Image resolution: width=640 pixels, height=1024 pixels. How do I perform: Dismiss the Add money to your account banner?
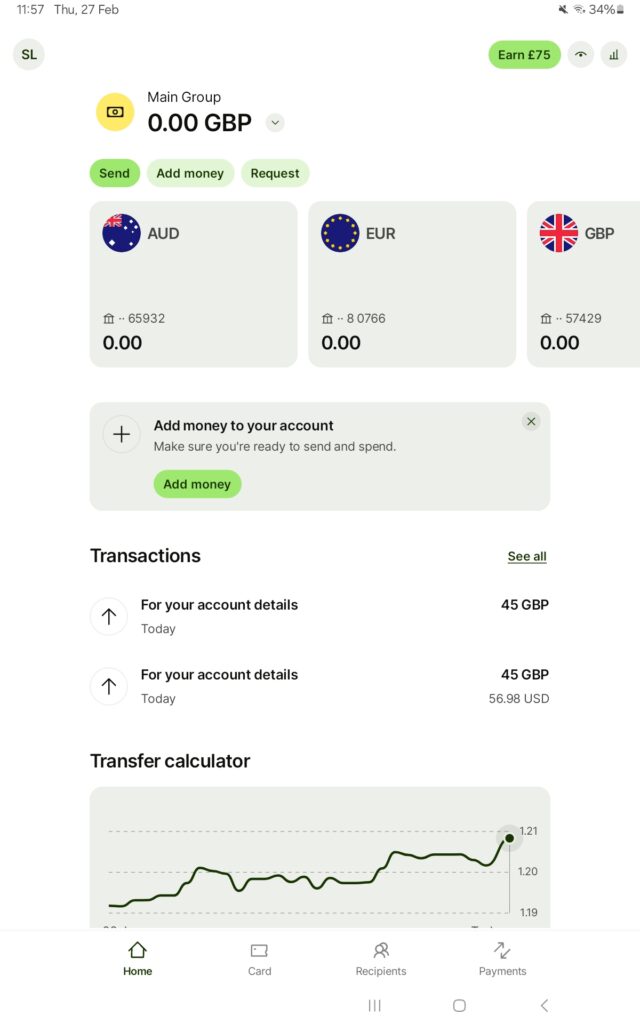tap(531, 422)
